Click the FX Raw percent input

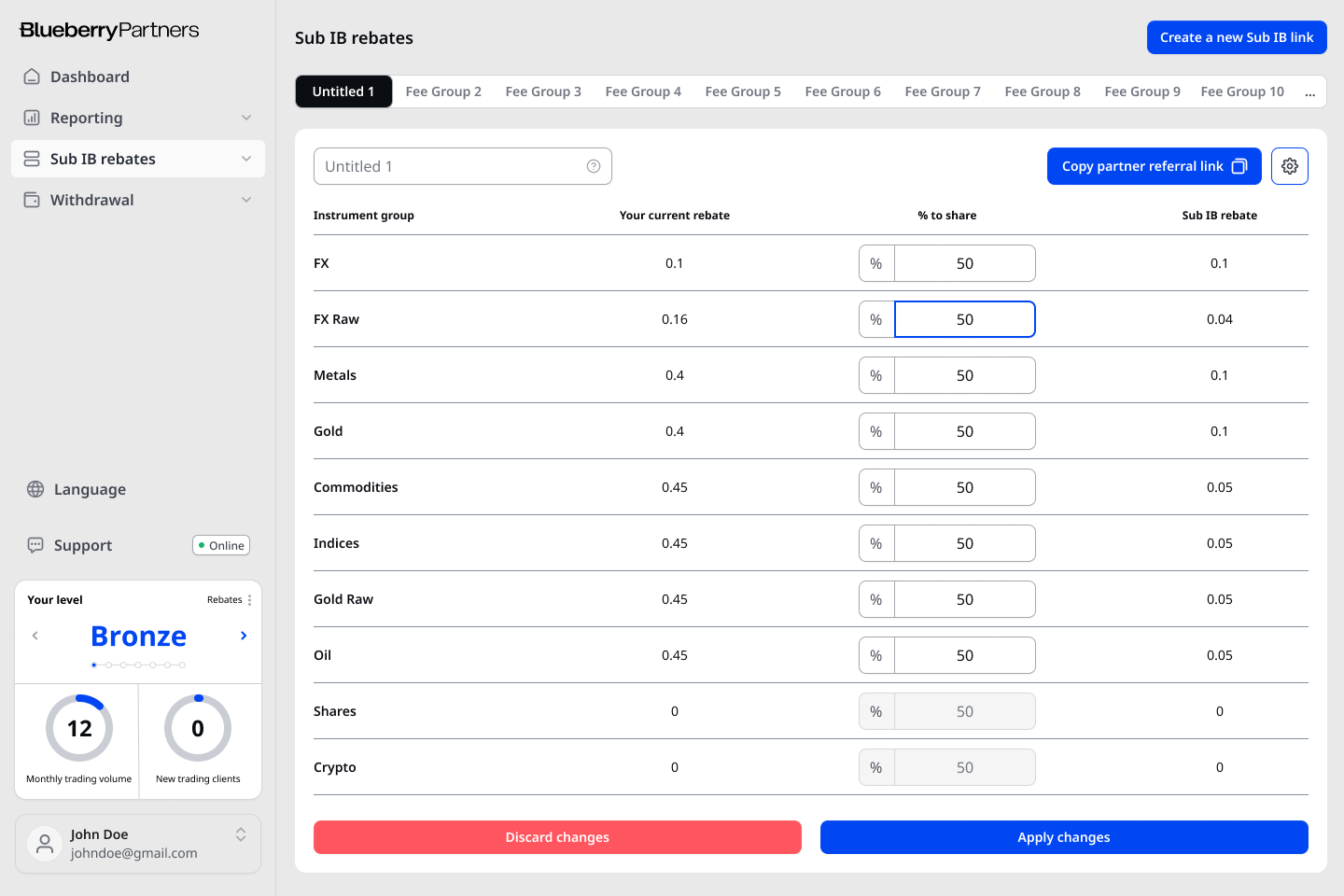[x=965, y=319]
